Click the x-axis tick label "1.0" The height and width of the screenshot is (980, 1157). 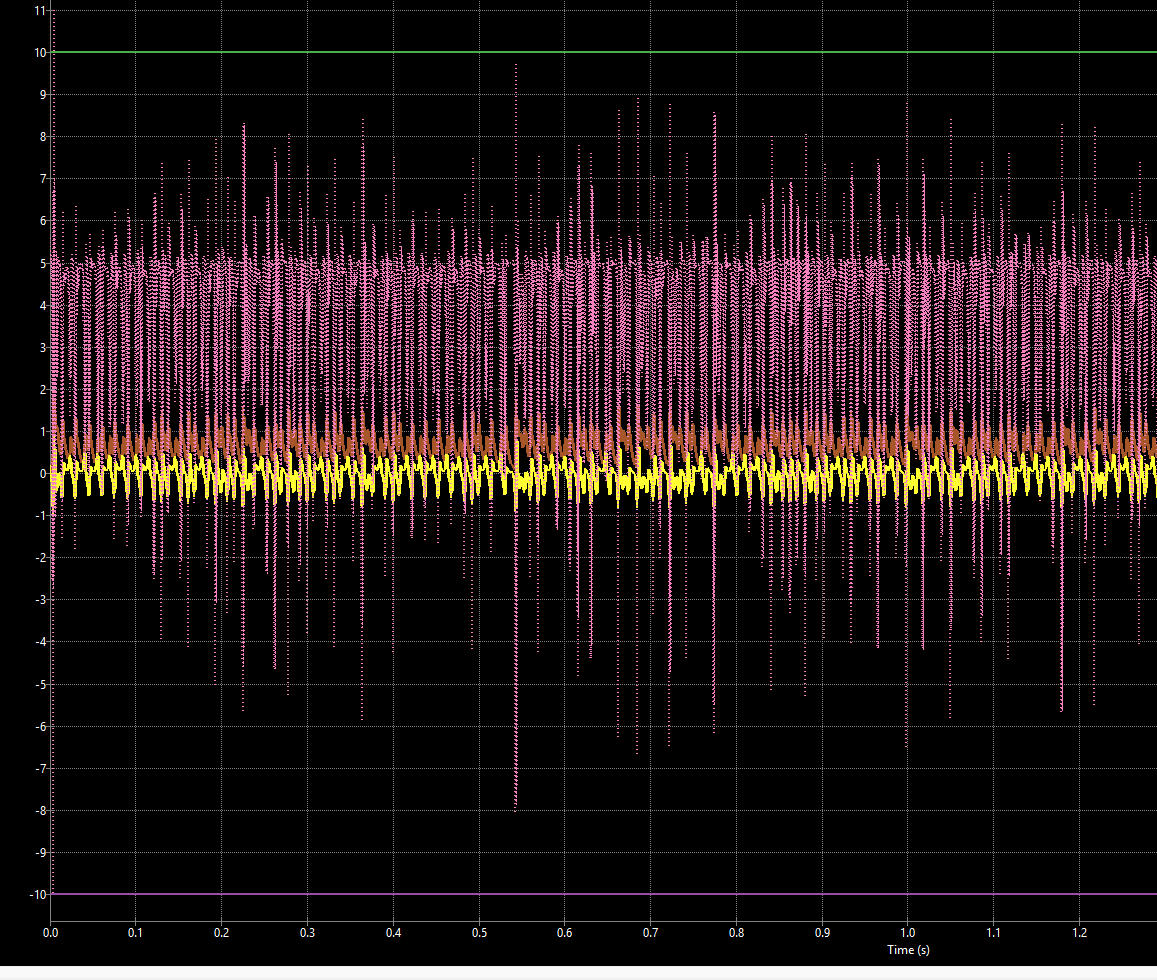coord(908,933)
